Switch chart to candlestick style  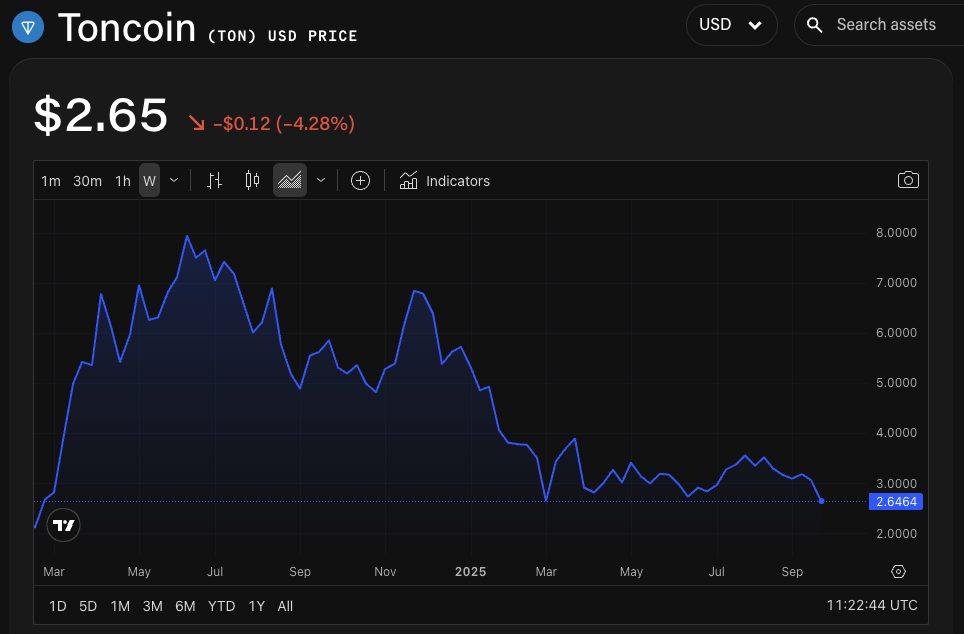[x=252, y=181]
